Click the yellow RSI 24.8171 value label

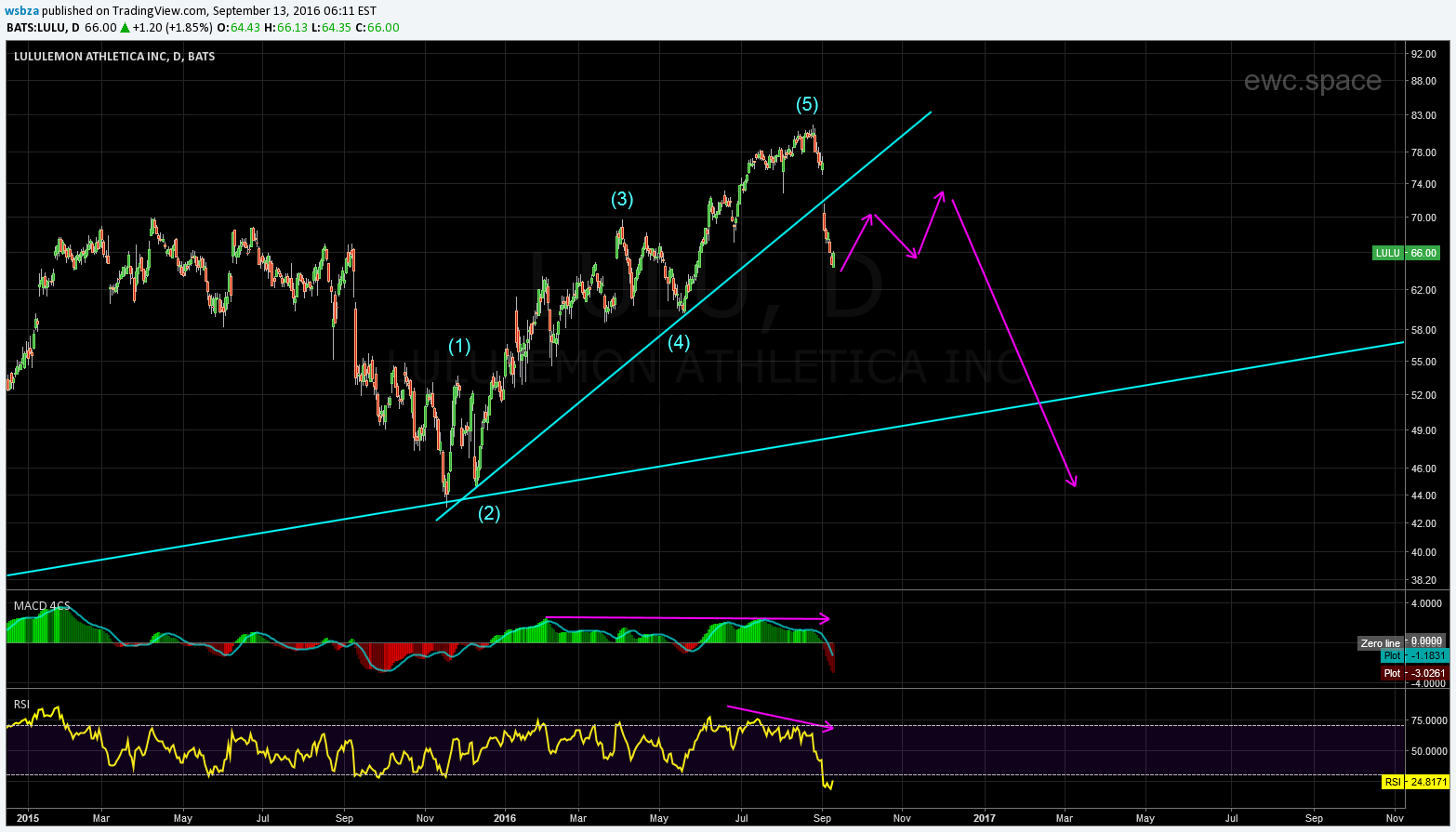1415,782
